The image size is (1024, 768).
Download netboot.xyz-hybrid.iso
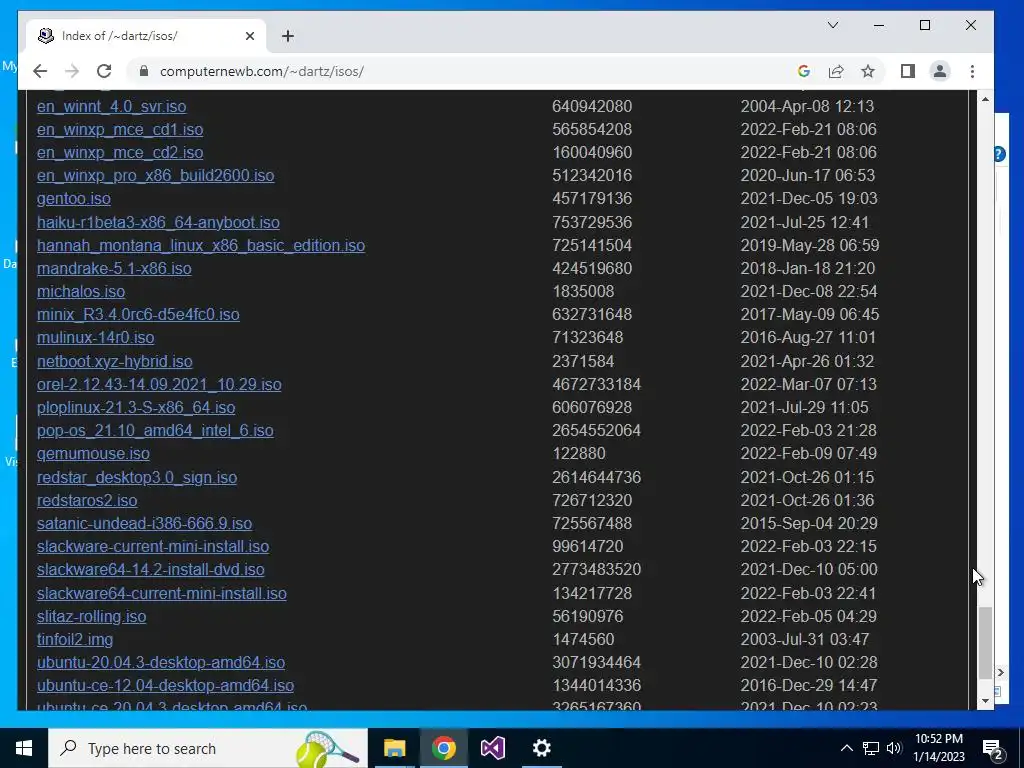click(x=115, y=362)
